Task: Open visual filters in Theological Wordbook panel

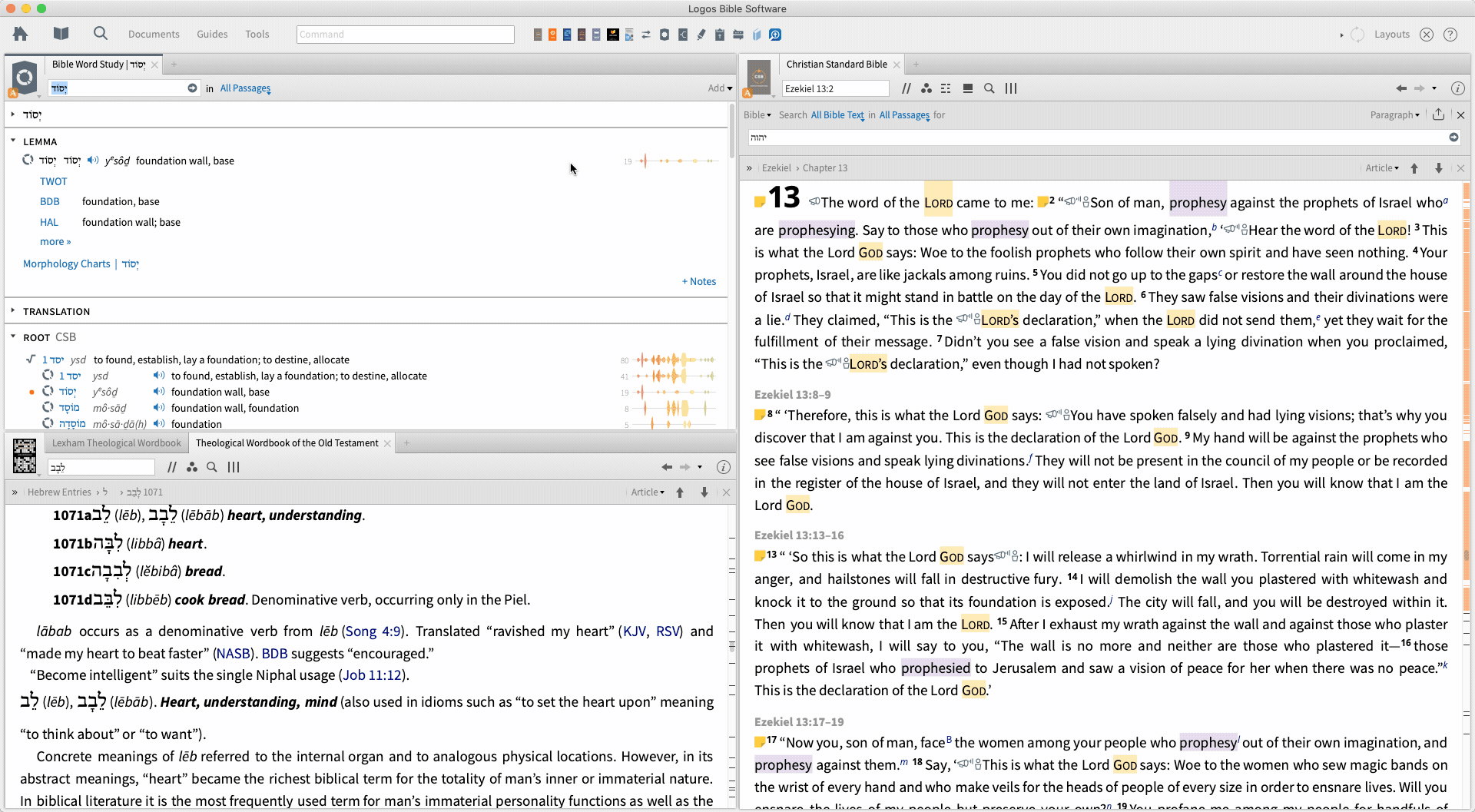Action: (192, 467)
